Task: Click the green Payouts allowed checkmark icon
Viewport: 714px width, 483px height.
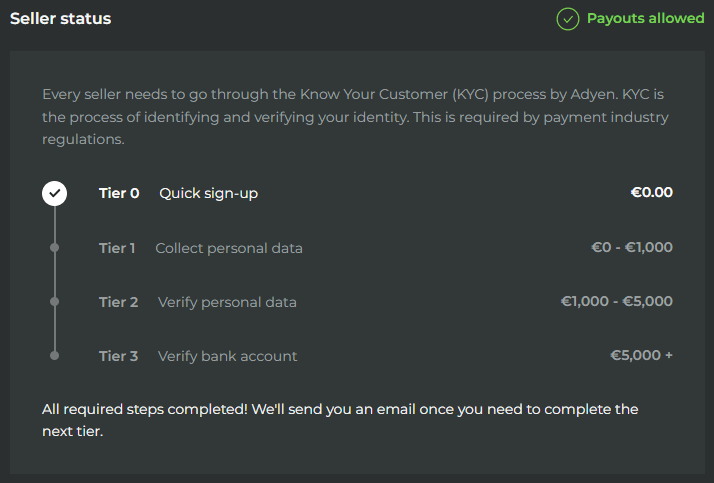Action: tap(568, 19)
